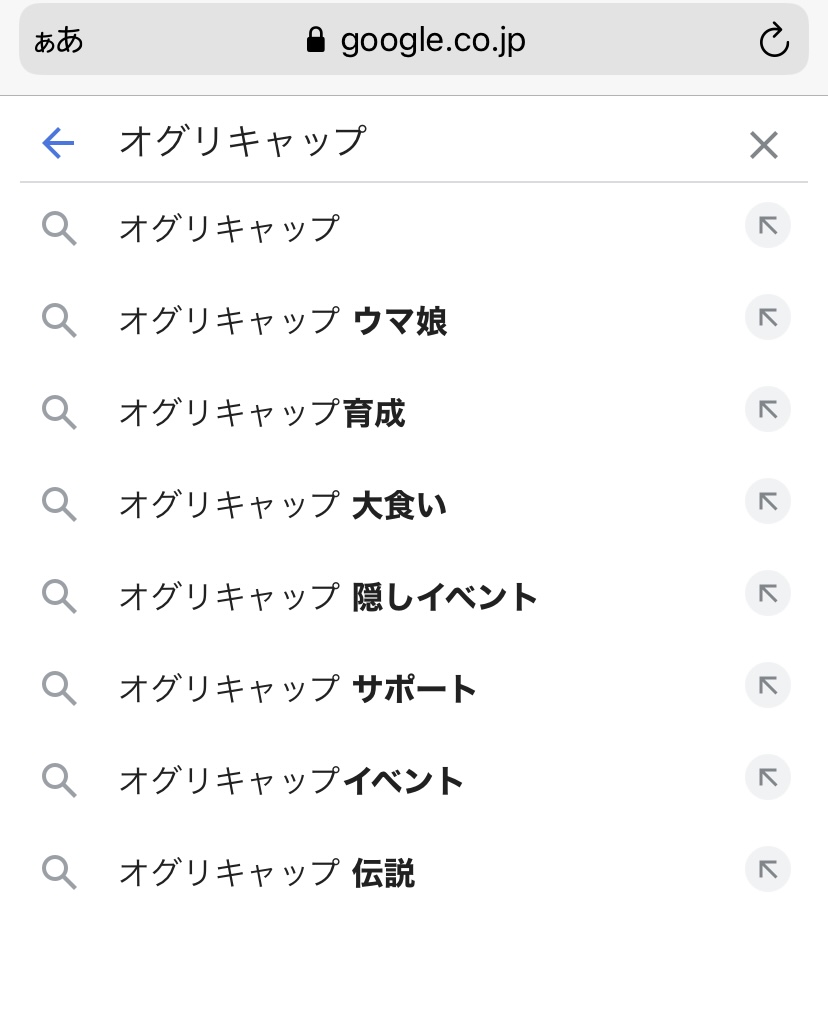The width and height of the screenshot is (828, 1023).
Task: Tap the lock icon in the address bar
Action: [316, 41]
